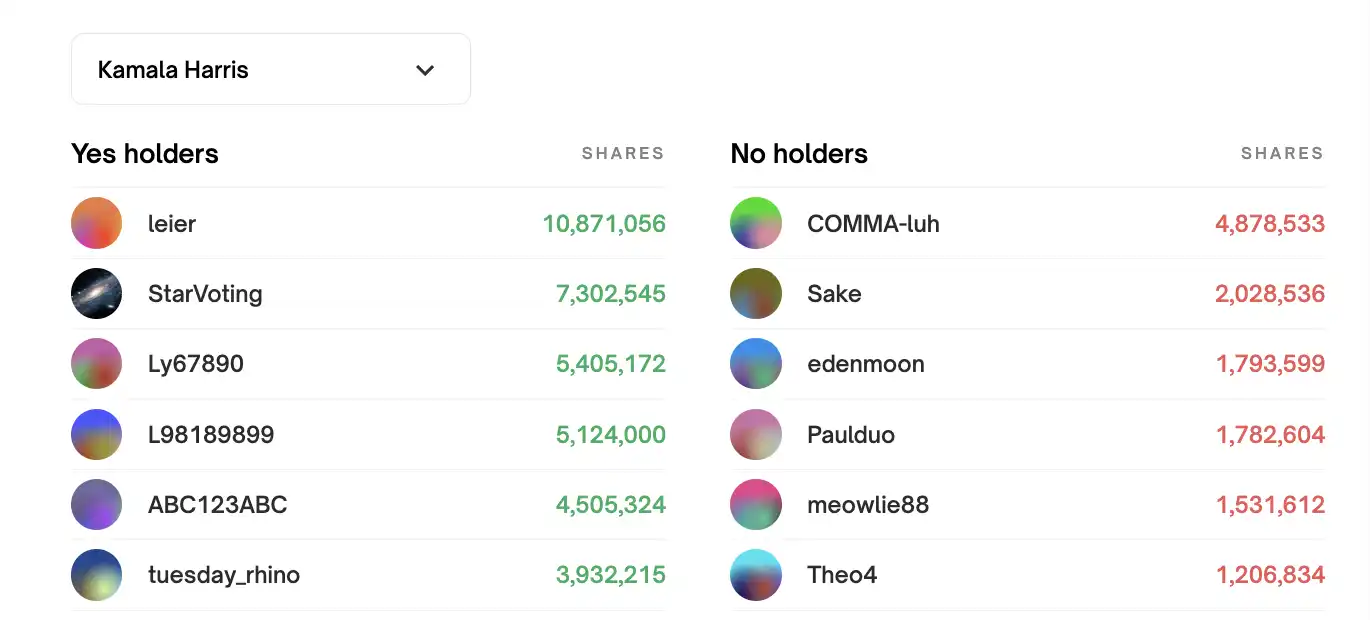This screenshot has width=1370, height=620.
Task: Click the meowlie88 username link
Action: pyautogui.click(x=867, y=505)
